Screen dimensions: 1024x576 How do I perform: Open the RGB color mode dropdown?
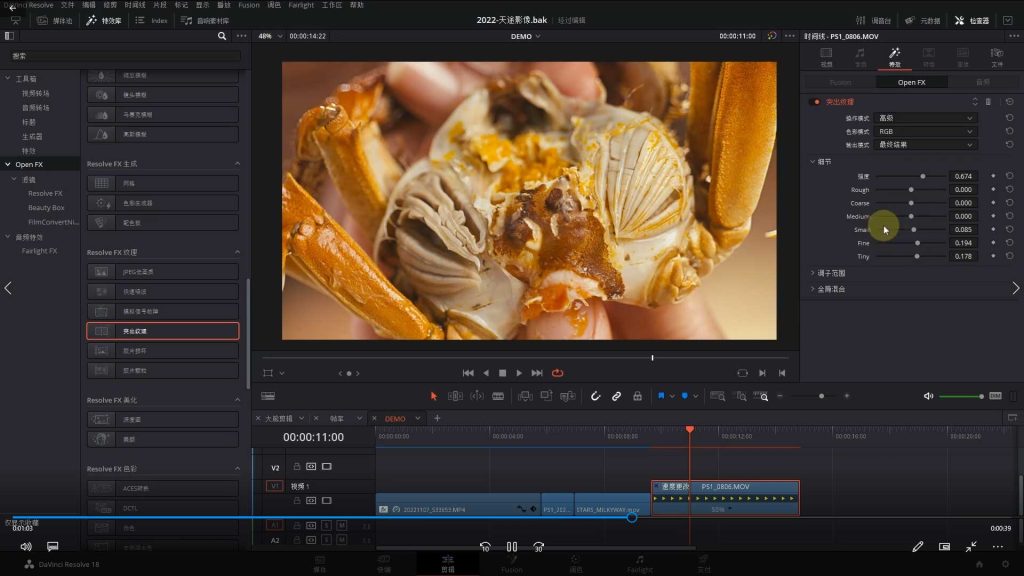tap(925, 131)
